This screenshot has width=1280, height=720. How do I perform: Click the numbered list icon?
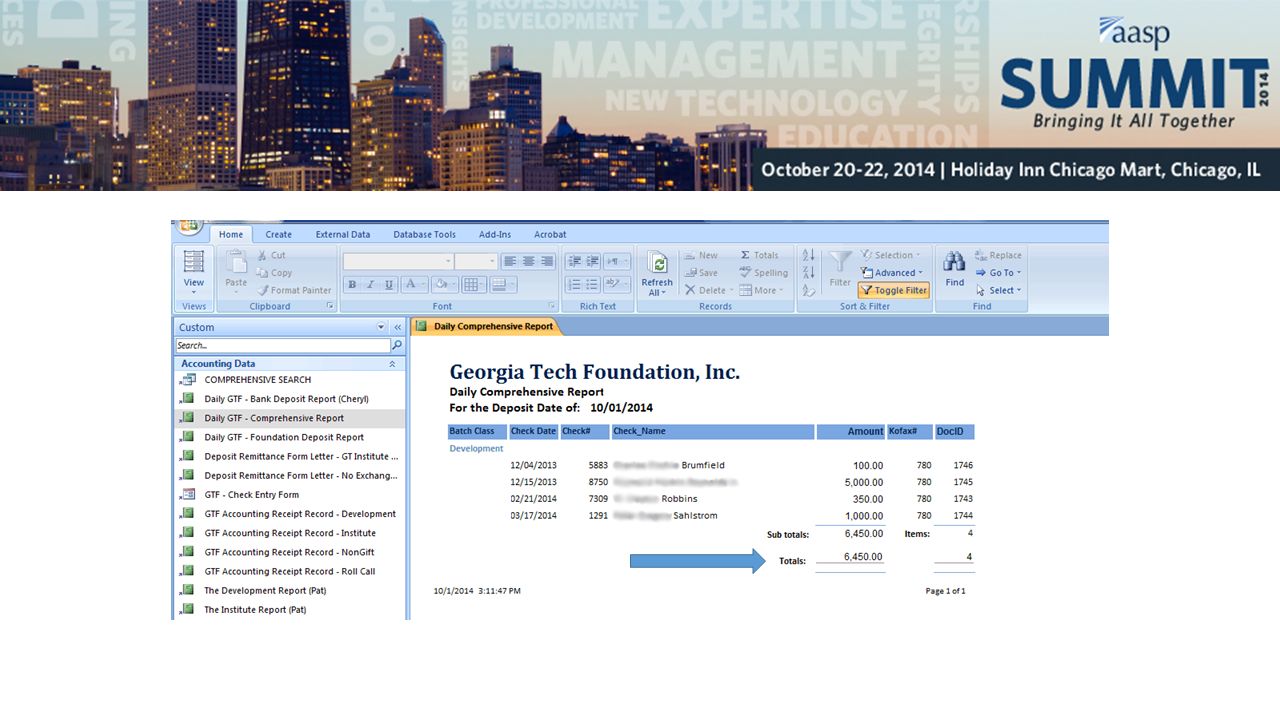[575, 285]
